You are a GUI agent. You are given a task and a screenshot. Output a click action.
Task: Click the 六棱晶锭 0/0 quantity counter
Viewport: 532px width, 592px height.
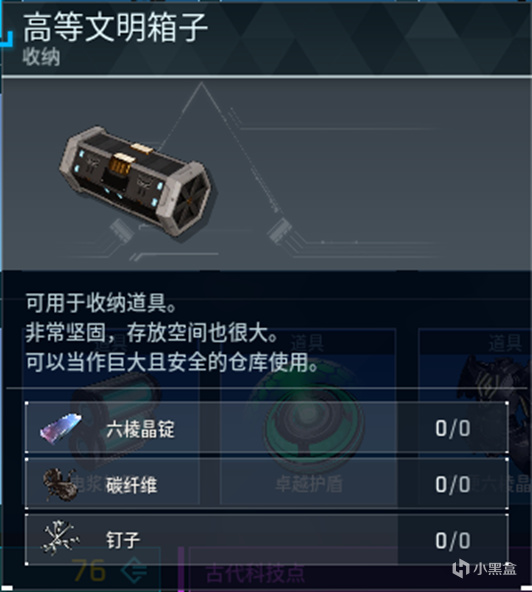click(x=452, y=429)
